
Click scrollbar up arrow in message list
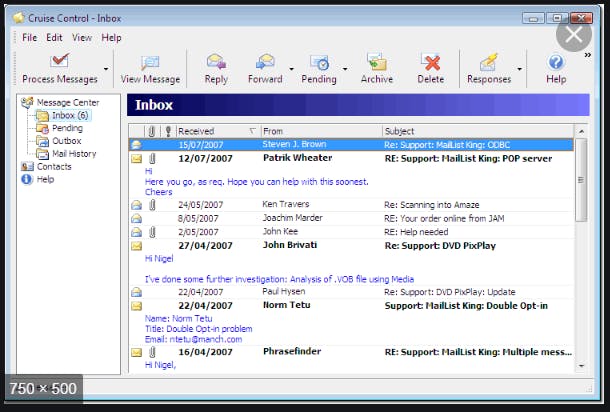pyautogui.click(x=581, y=131)
